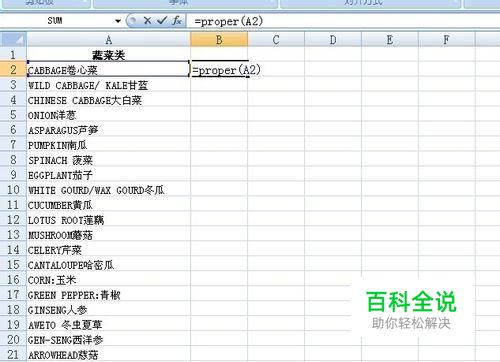Select row 10 header
500x362 pixels.
point(13,190)
